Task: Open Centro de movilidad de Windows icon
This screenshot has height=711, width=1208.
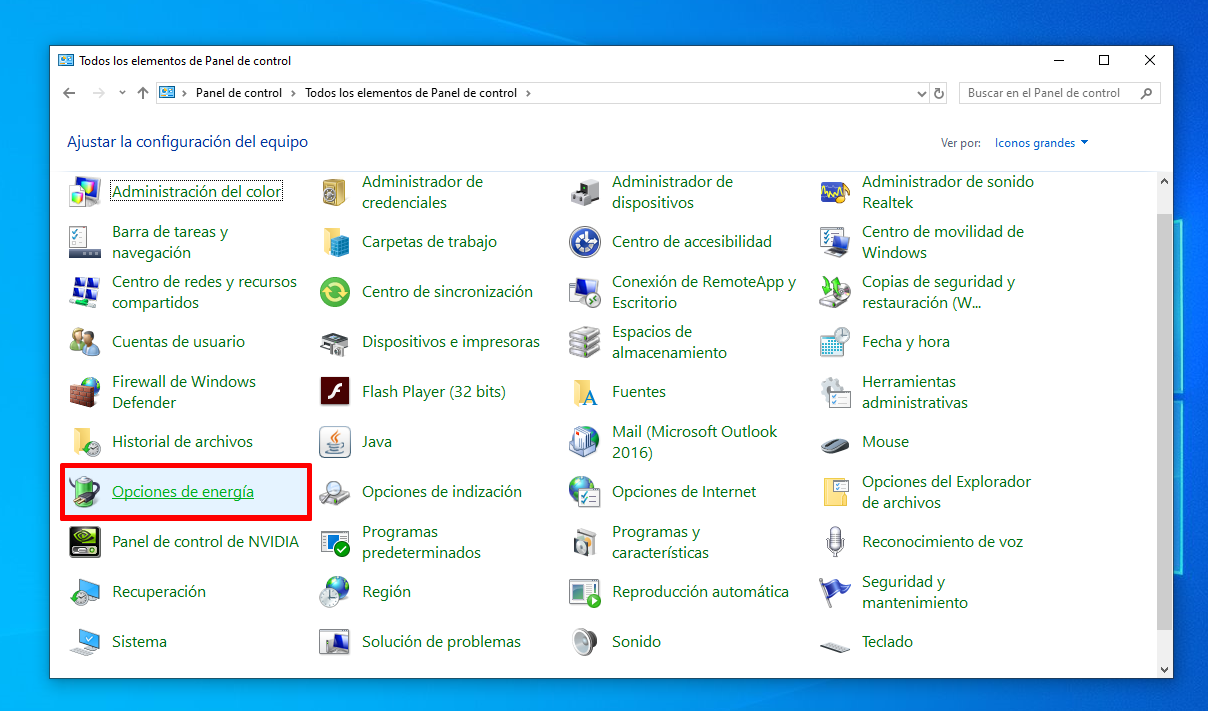Action: (834, 241)
